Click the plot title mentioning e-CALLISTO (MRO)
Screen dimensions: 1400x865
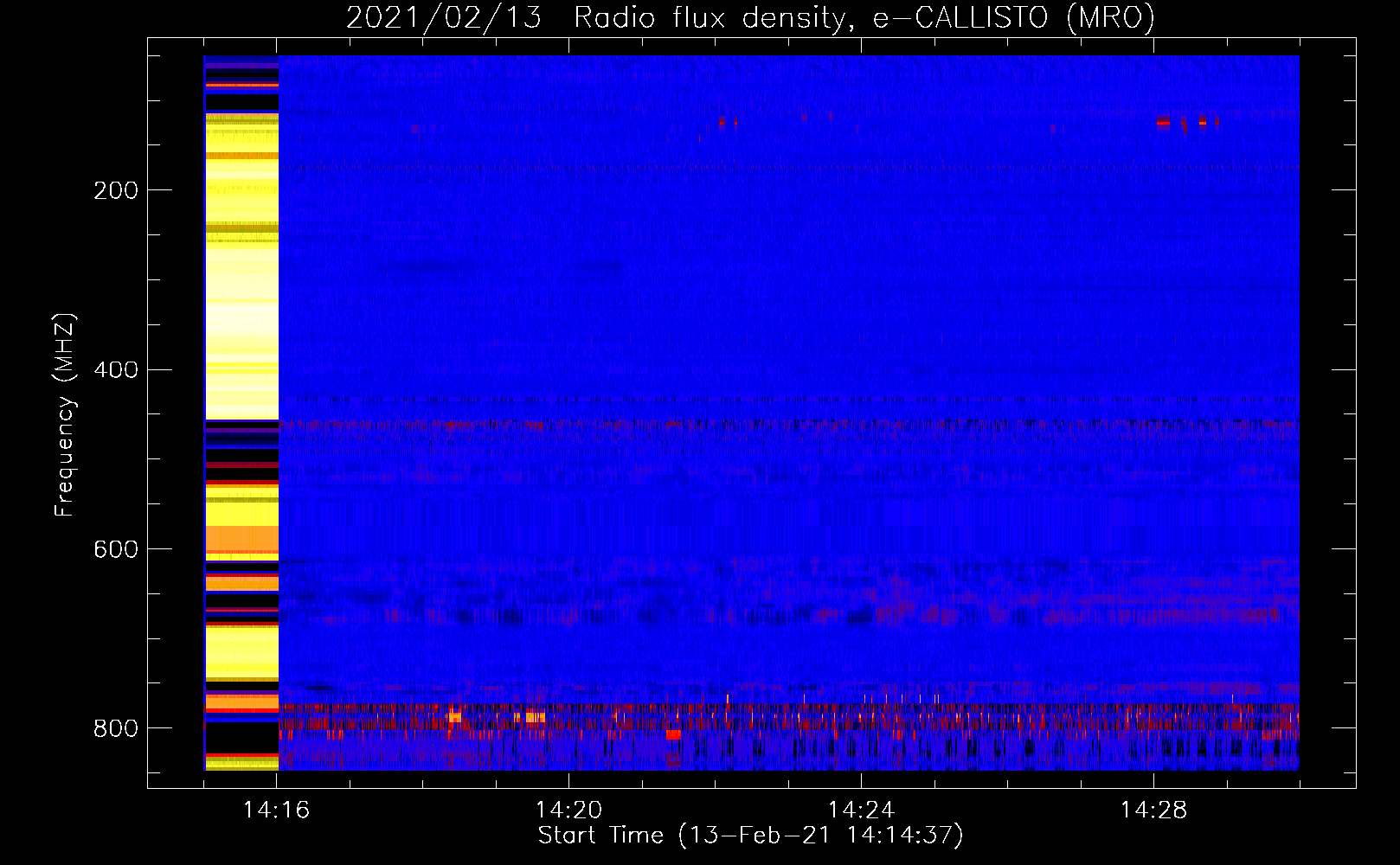(750, 18)
